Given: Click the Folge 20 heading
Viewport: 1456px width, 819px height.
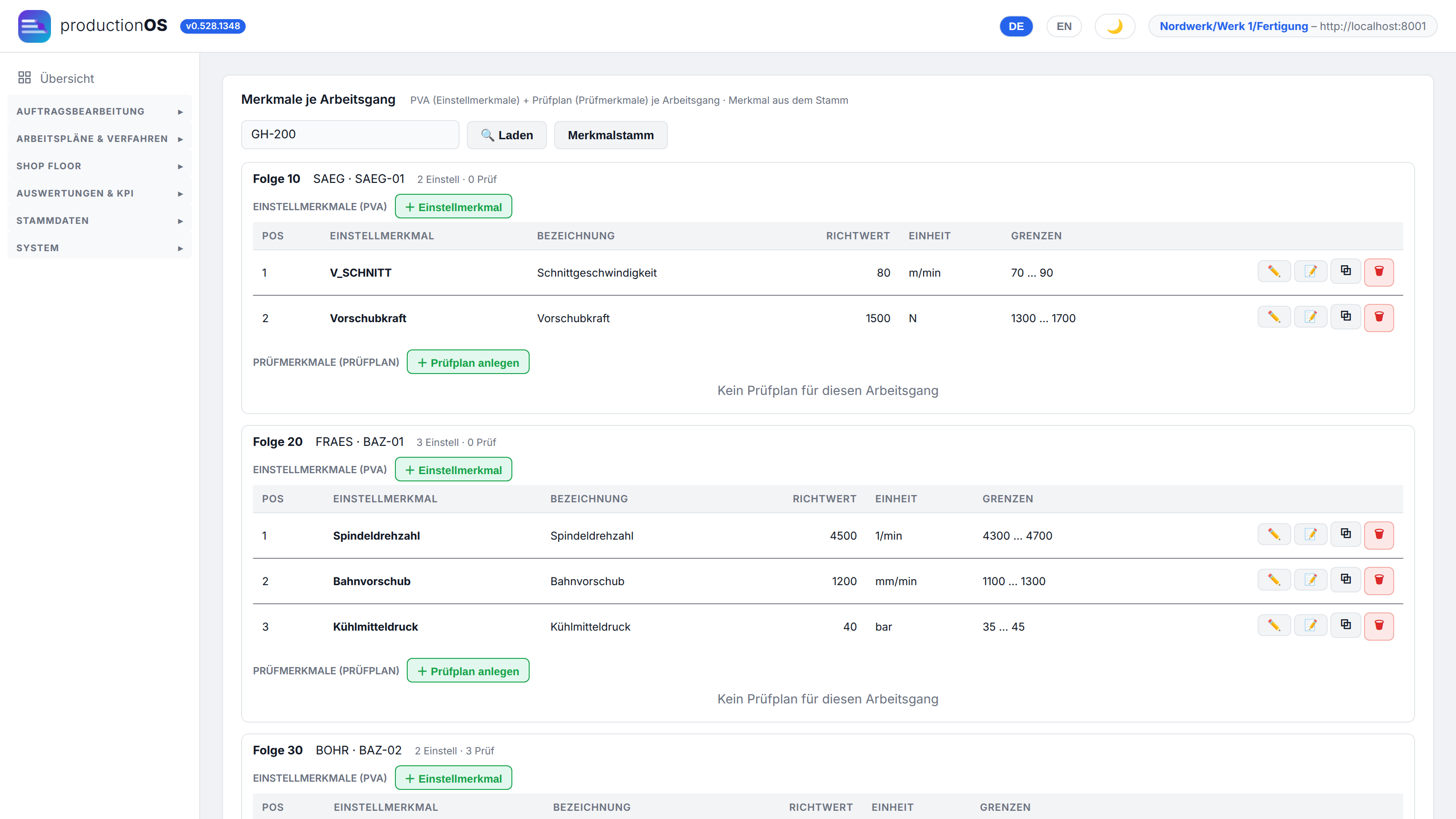Looking at the screenshot, I should (278, 441).
